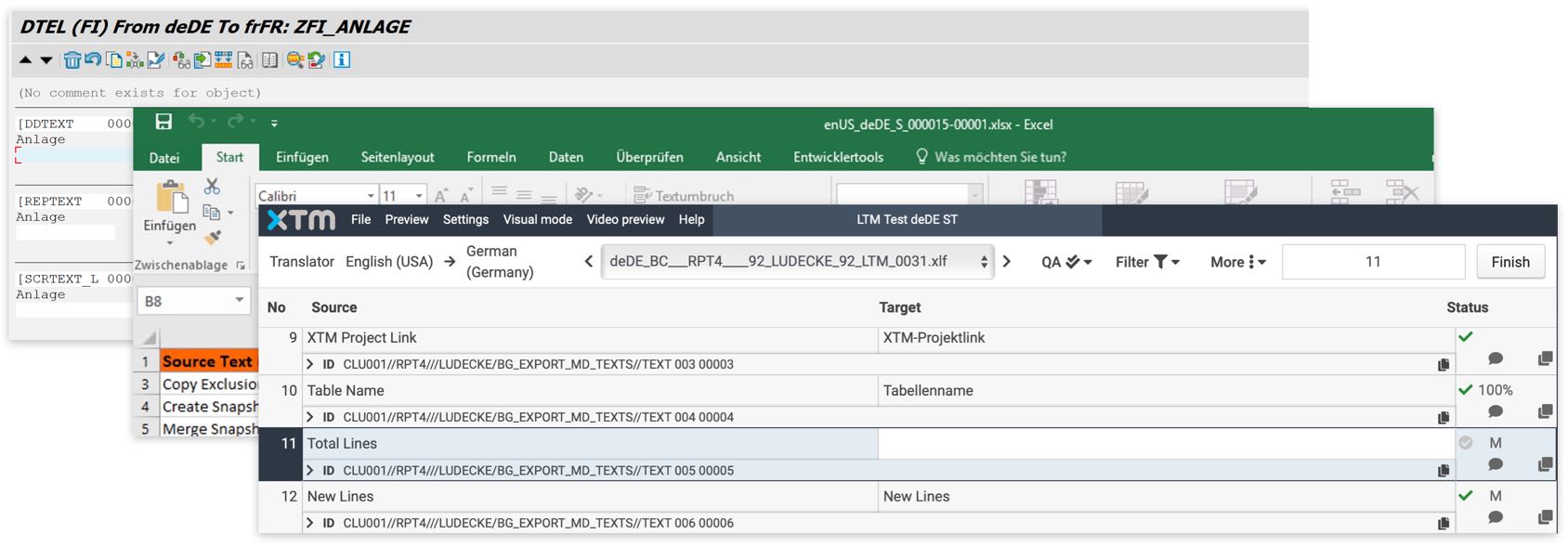Screen dimensions: 1568x547
Task: Click the Textumbruch button in Excel
Action: (684, 196)
